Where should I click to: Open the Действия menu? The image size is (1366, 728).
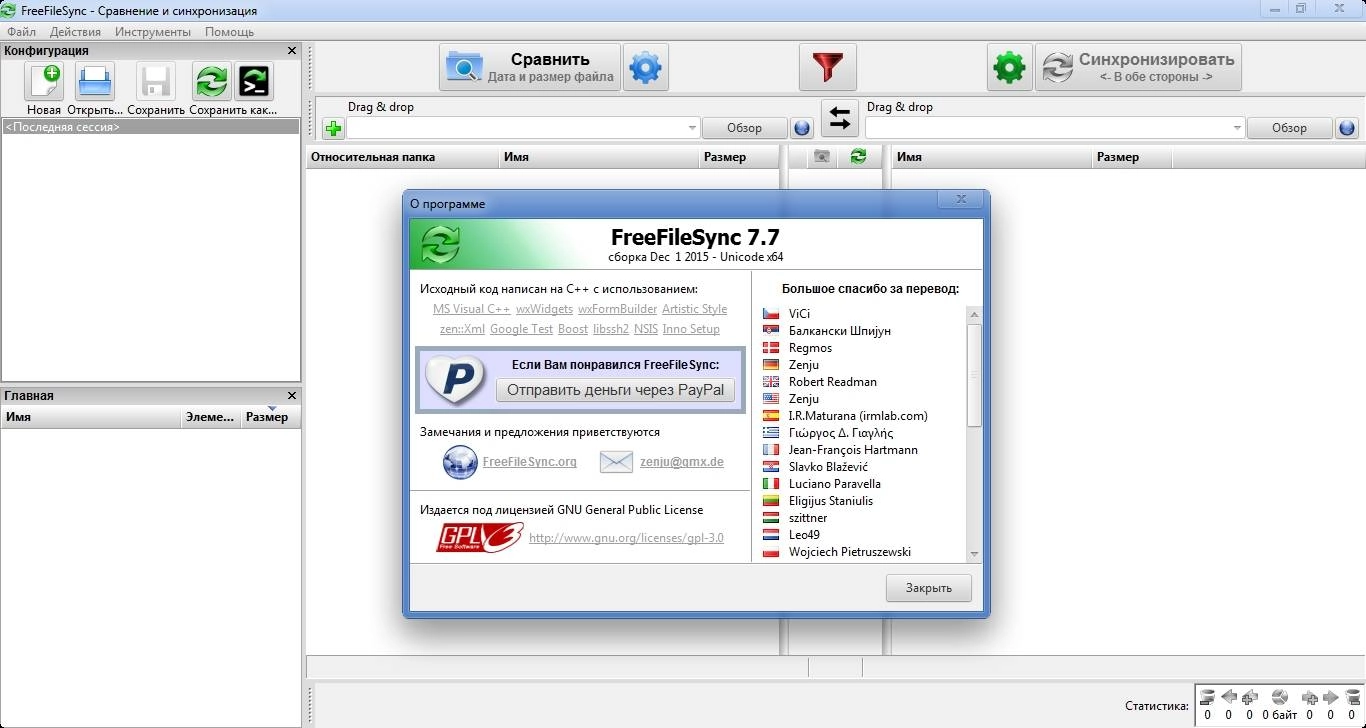(x=75, y=32)
